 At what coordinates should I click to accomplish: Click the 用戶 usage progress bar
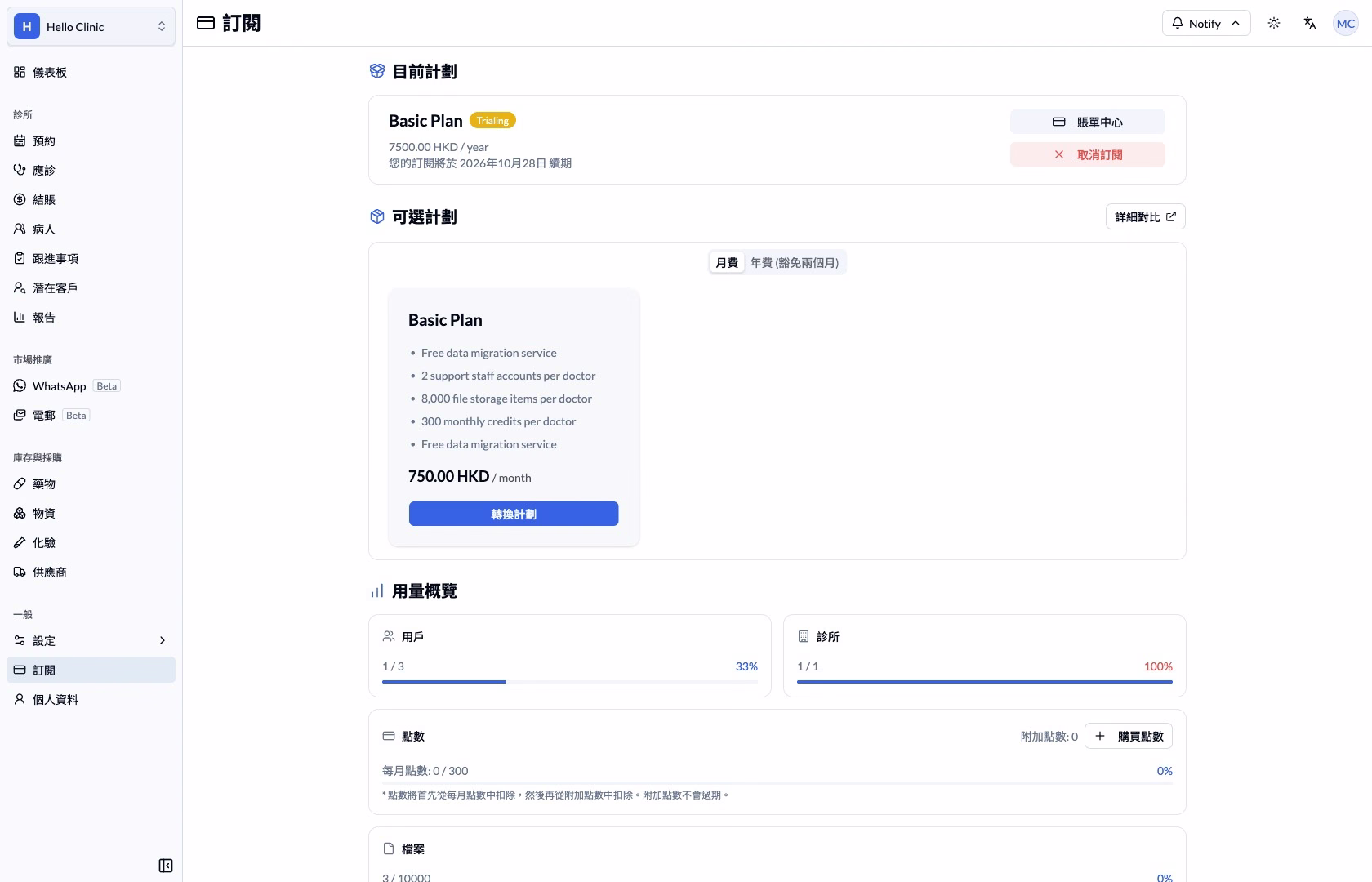click(570, 682)
